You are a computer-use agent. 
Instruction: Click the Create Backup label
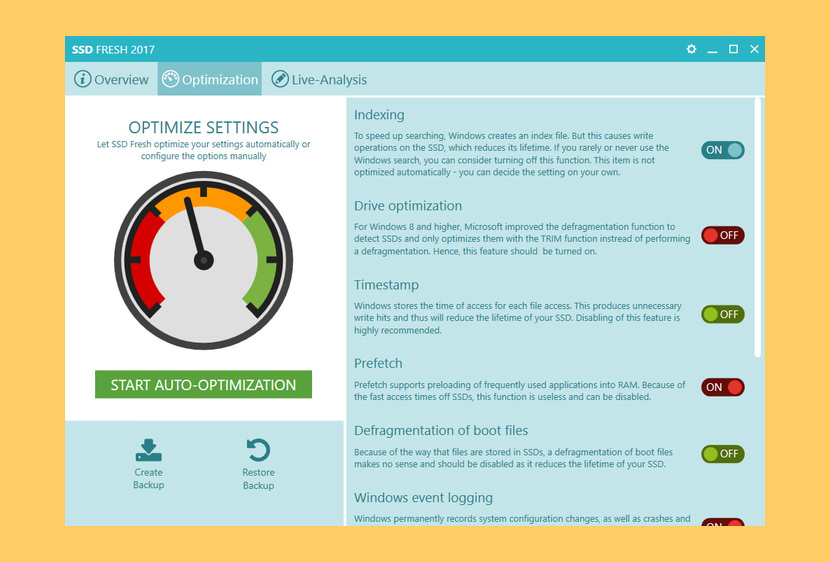point(149,478)
